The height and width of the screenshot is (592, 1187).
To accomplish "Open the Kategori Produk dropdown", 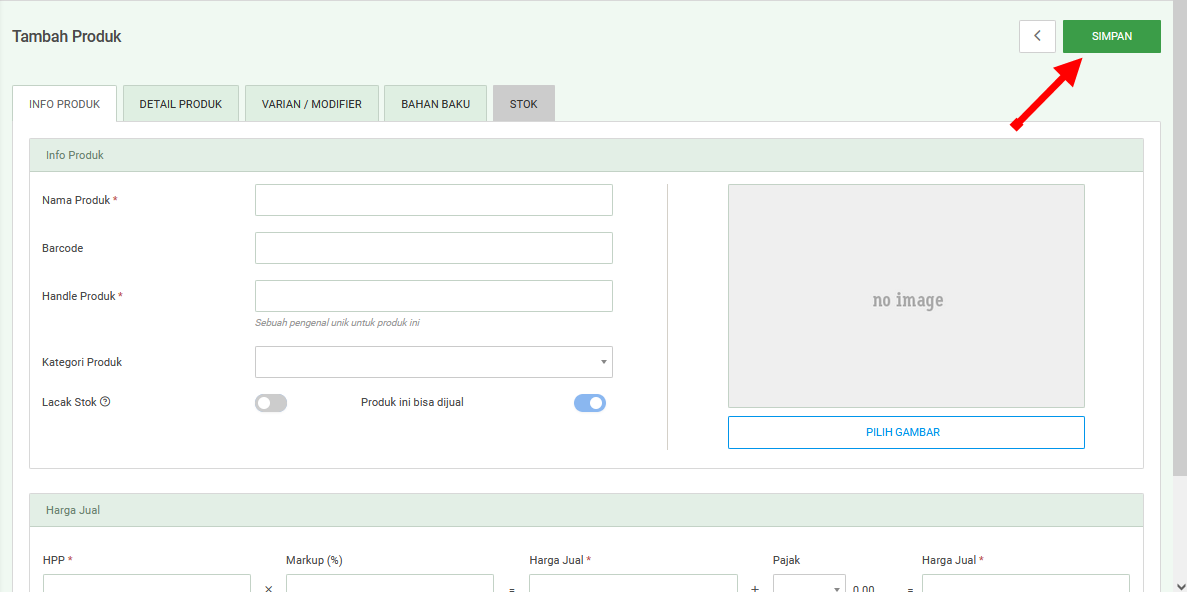I will (x=433, y=362).
